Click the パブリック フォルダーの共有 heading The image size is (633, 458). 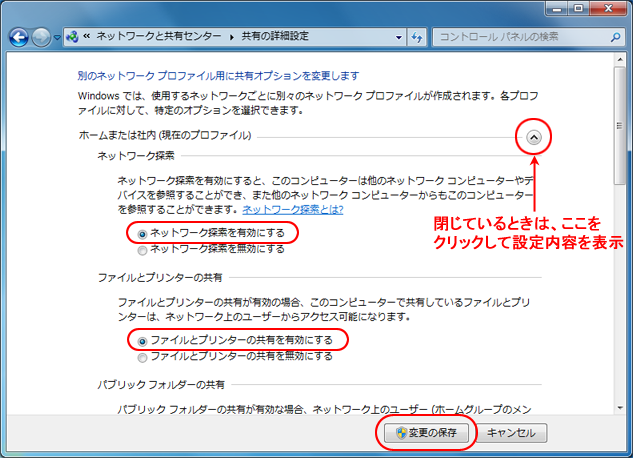click(161, 385)
